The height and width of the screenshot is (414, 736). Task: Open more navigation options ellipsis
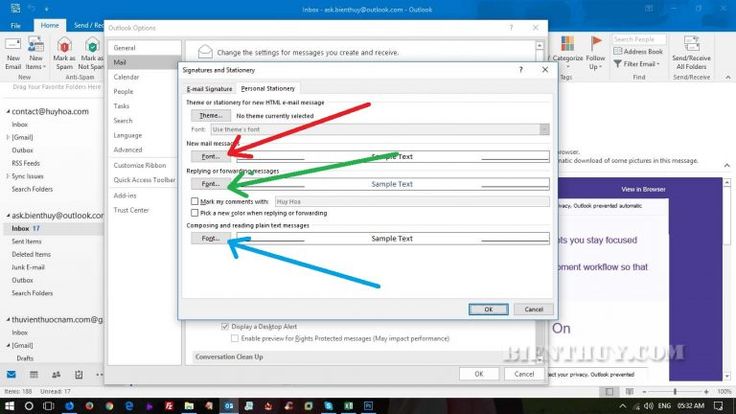pyautogui.click(x=99, y=375)
